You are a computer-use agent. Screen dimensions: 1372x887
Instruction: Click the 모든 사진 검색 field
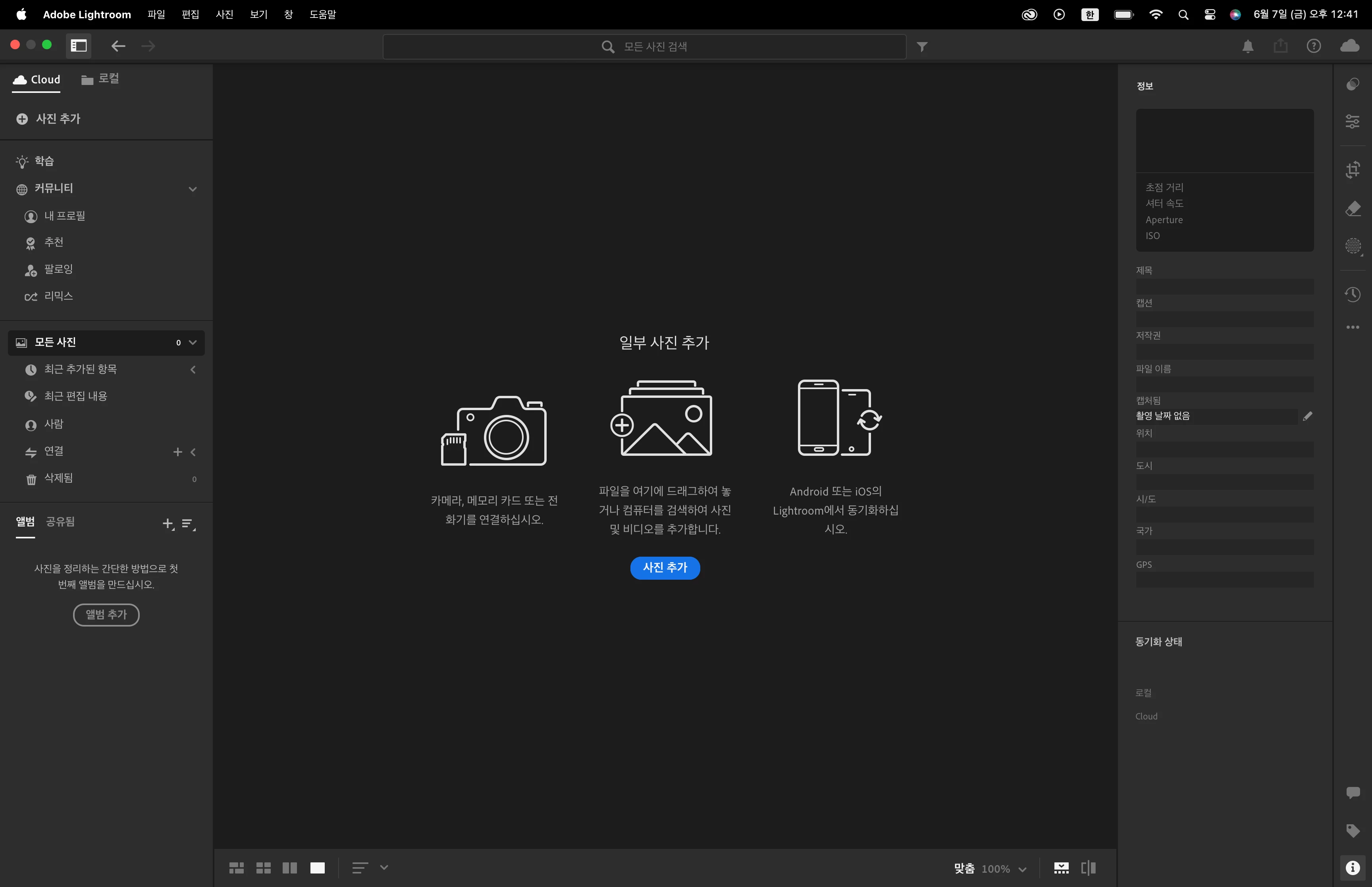[x=644, y=47]
